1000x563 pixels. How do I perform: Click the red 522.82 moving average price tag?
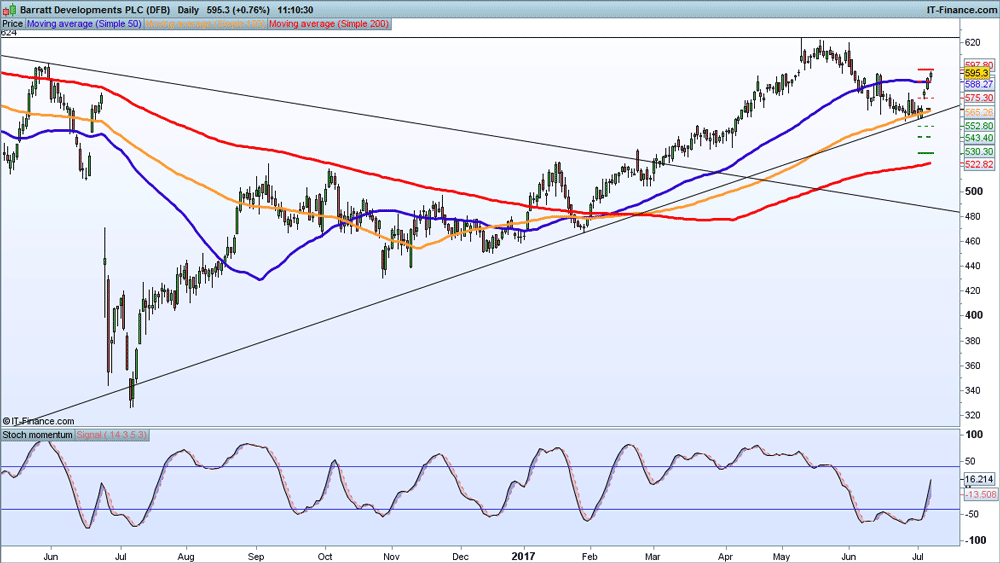978,165
